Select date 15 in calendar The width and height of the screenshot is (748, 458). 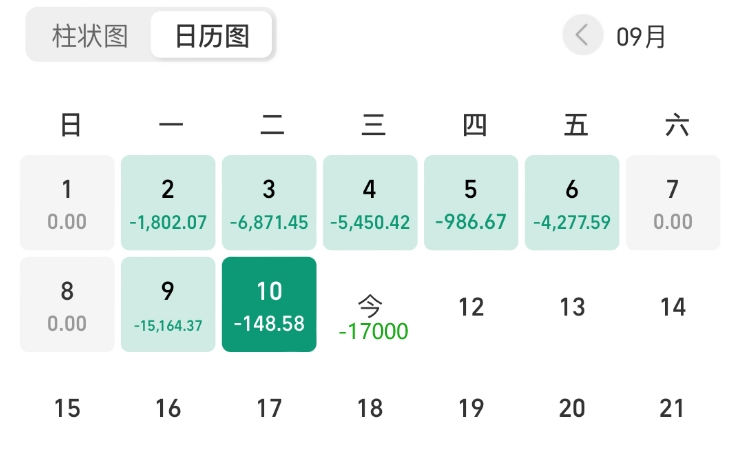coord(67,408)
